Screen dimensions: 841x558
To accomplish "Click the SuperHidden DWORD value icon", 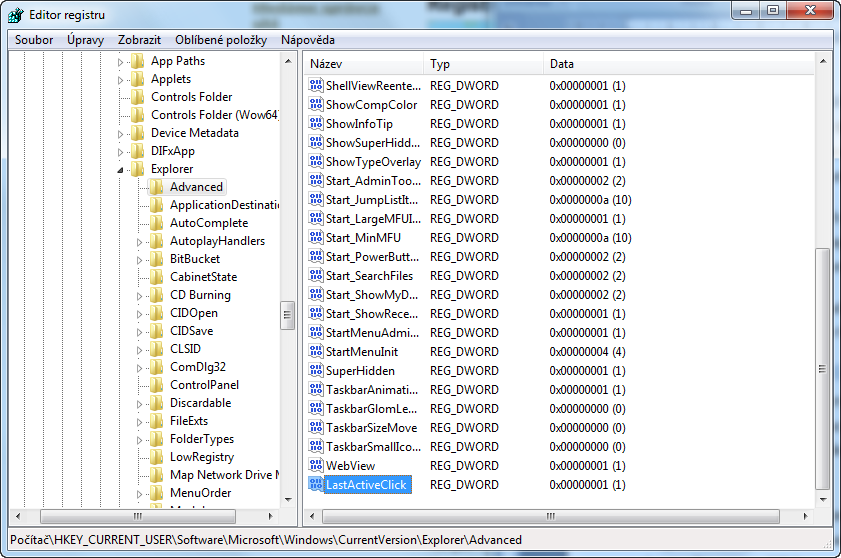I will click(x=316, y=371).
